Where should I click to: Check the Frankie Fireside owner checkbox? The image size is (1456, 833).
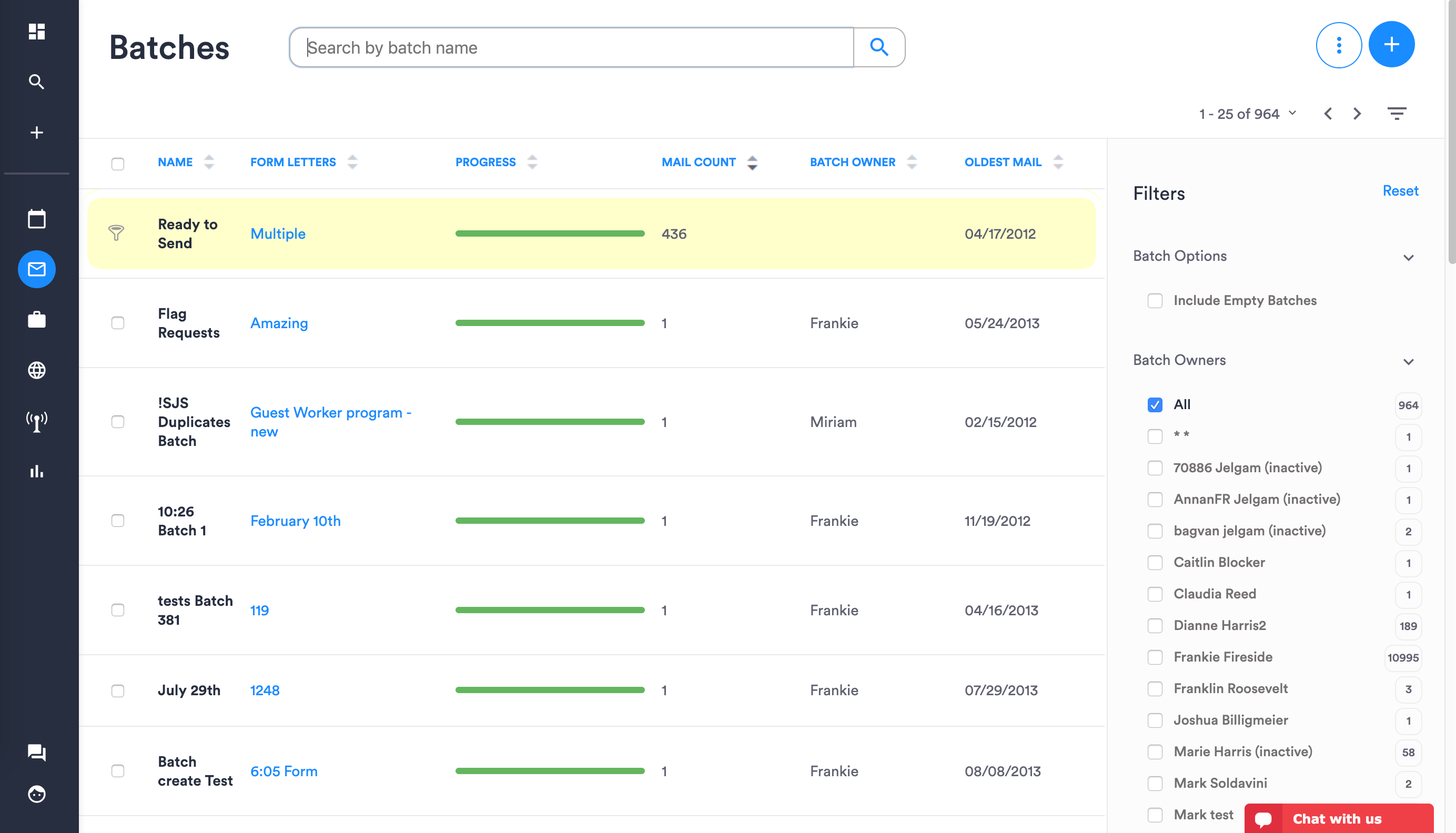tap(1155, 657)
